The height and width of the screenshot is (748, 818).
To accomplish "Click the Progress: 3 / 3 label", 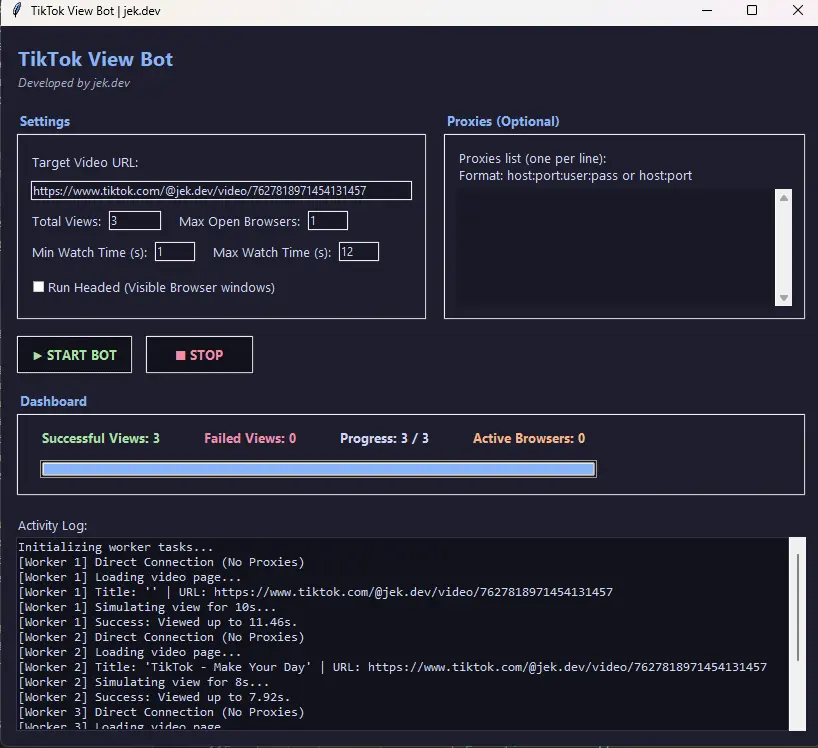I will (x=384, y=438).
